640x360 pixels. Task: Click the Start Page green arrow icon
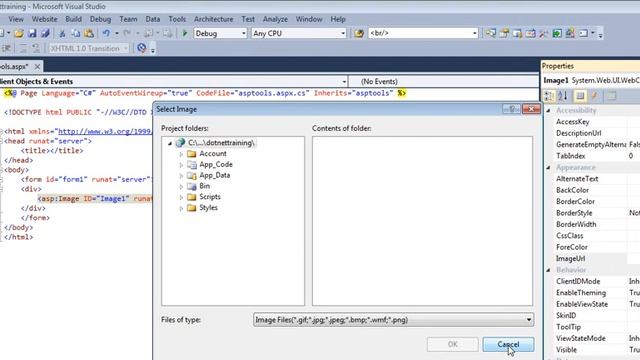557,33
